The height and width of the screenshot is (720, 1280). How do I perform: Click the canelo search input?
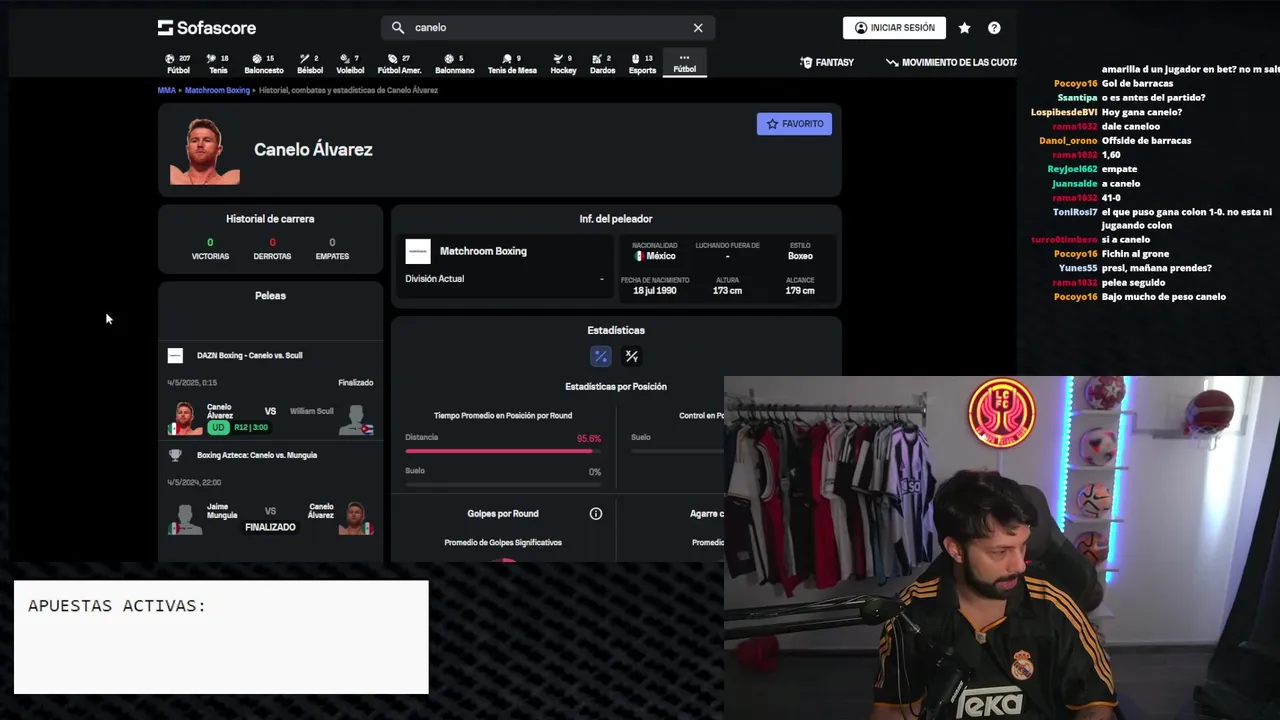(x=548, y=28)
